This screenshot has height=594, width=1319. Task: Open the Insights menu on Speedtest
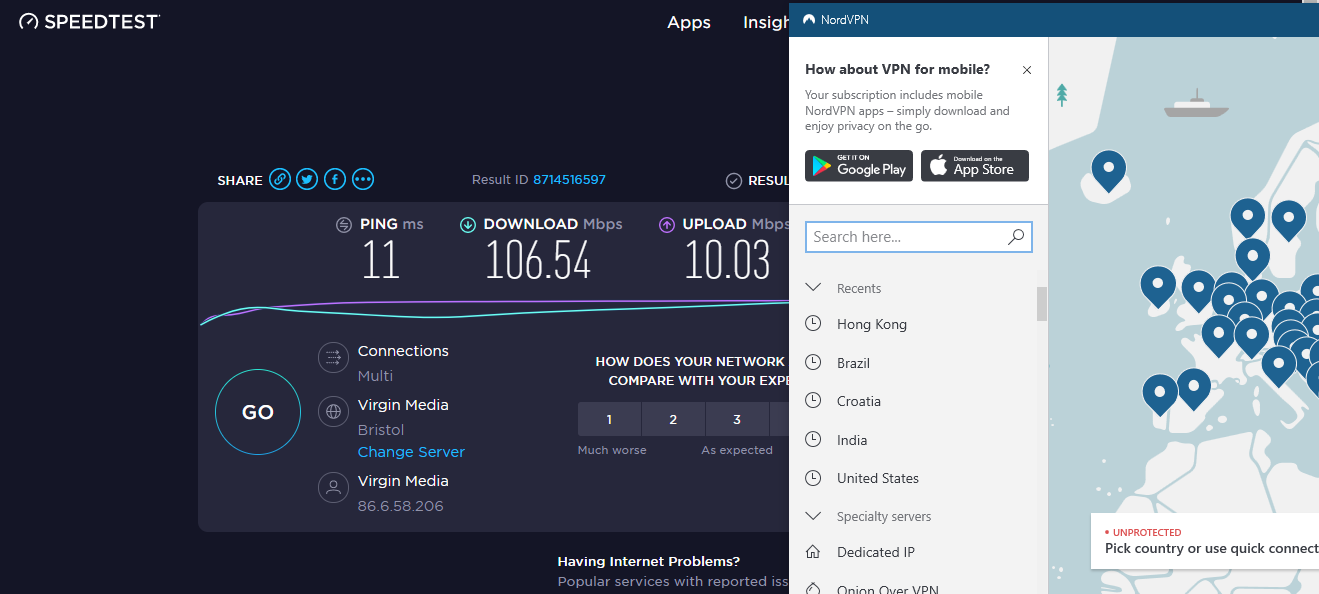[766, 22]
